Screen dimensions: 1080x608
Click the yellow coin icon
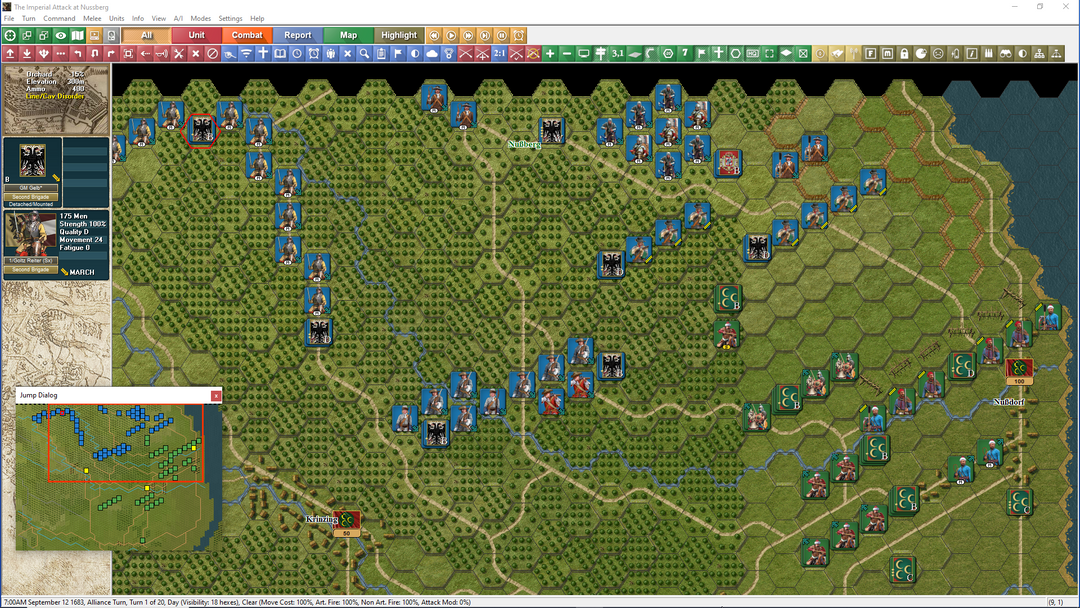(820, 53)
